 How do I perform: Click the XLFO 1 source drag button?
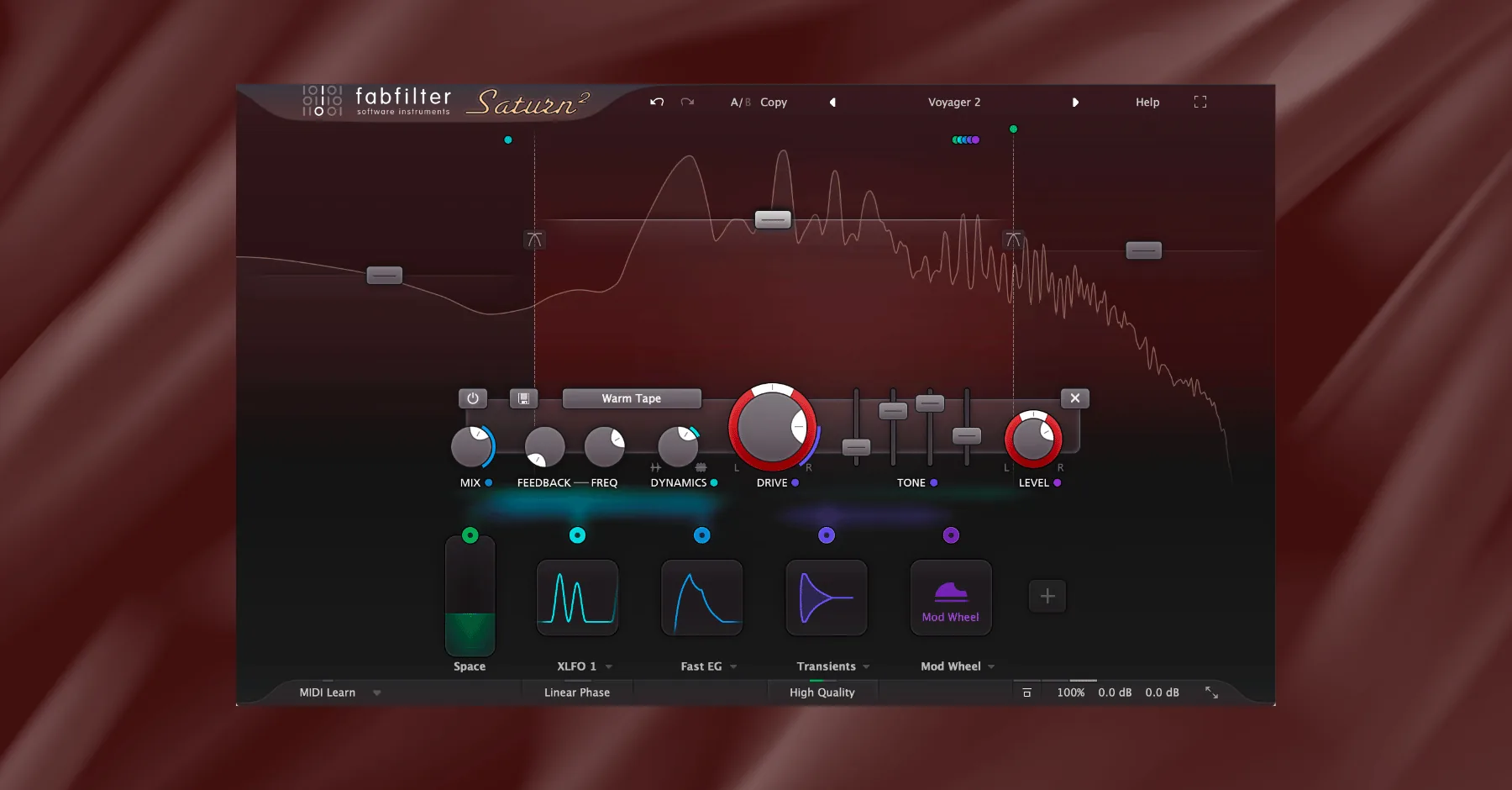tap(577, 535)
